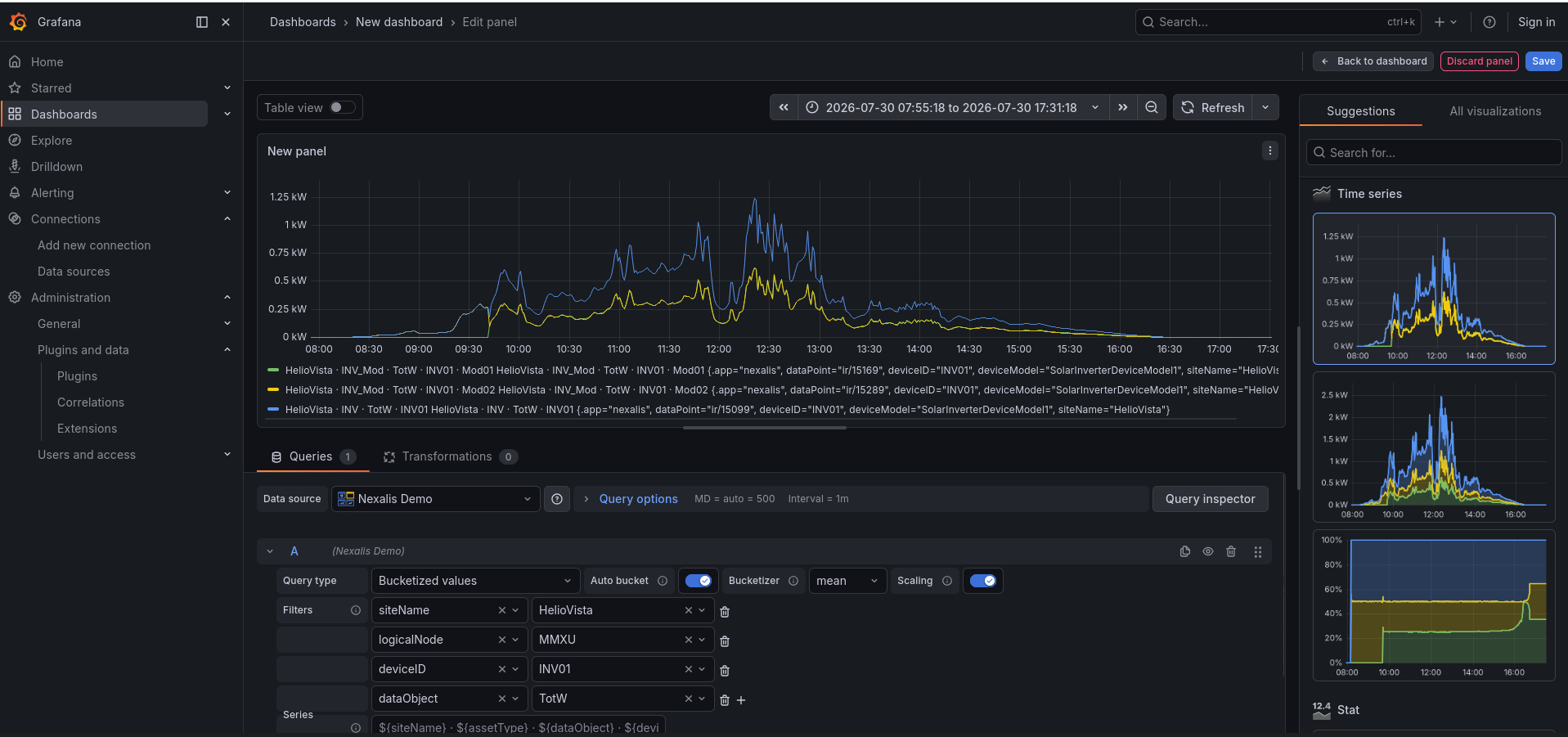Hide query A response with the eye icon
The image size is (1568, 737).
pyautogui.click(x=1208, y=551)
